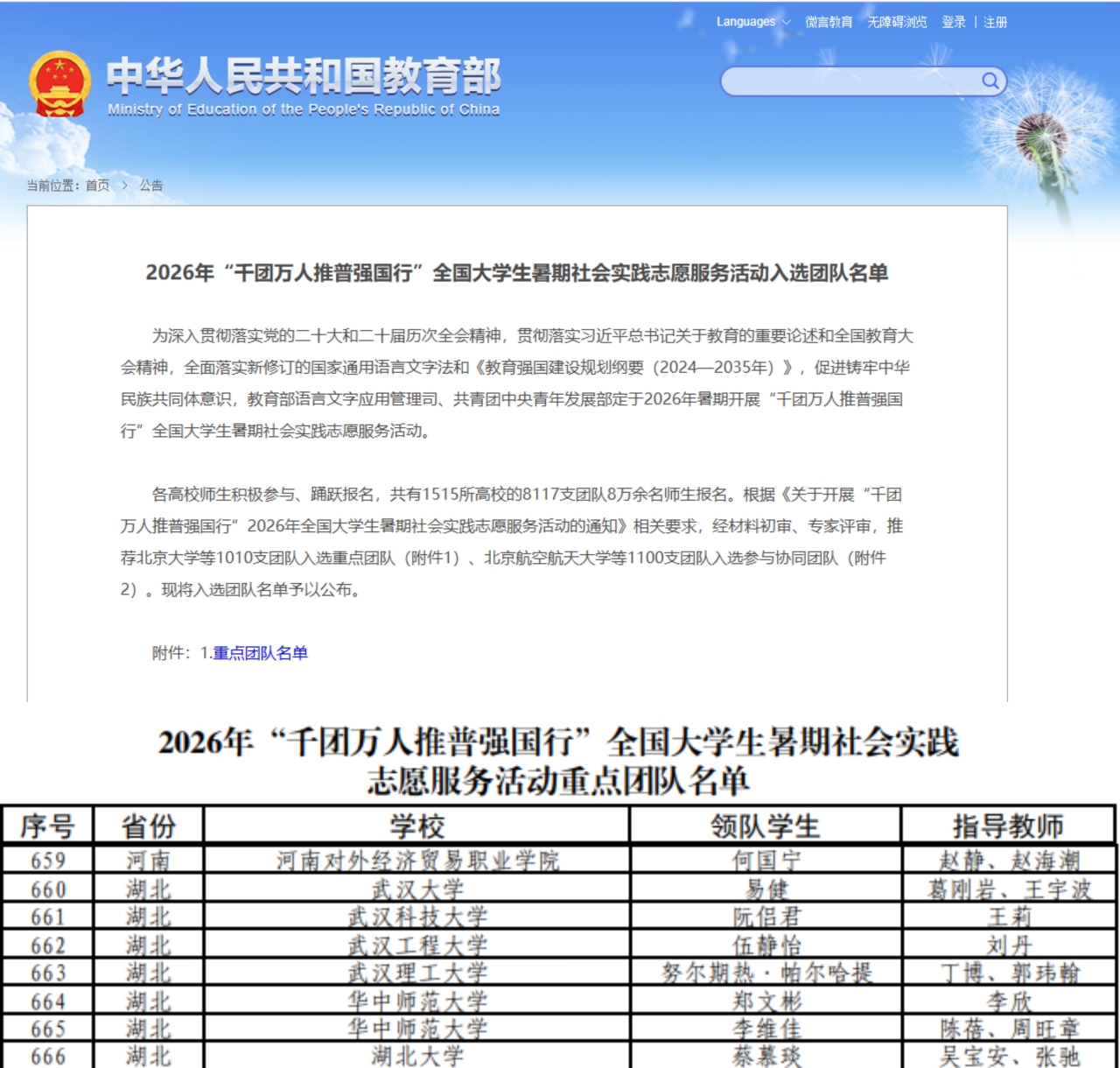This screenshot has width=1120, height=1068.
Task: Click teacher cell 吴宝安、张驰
Action: 1010,1057
